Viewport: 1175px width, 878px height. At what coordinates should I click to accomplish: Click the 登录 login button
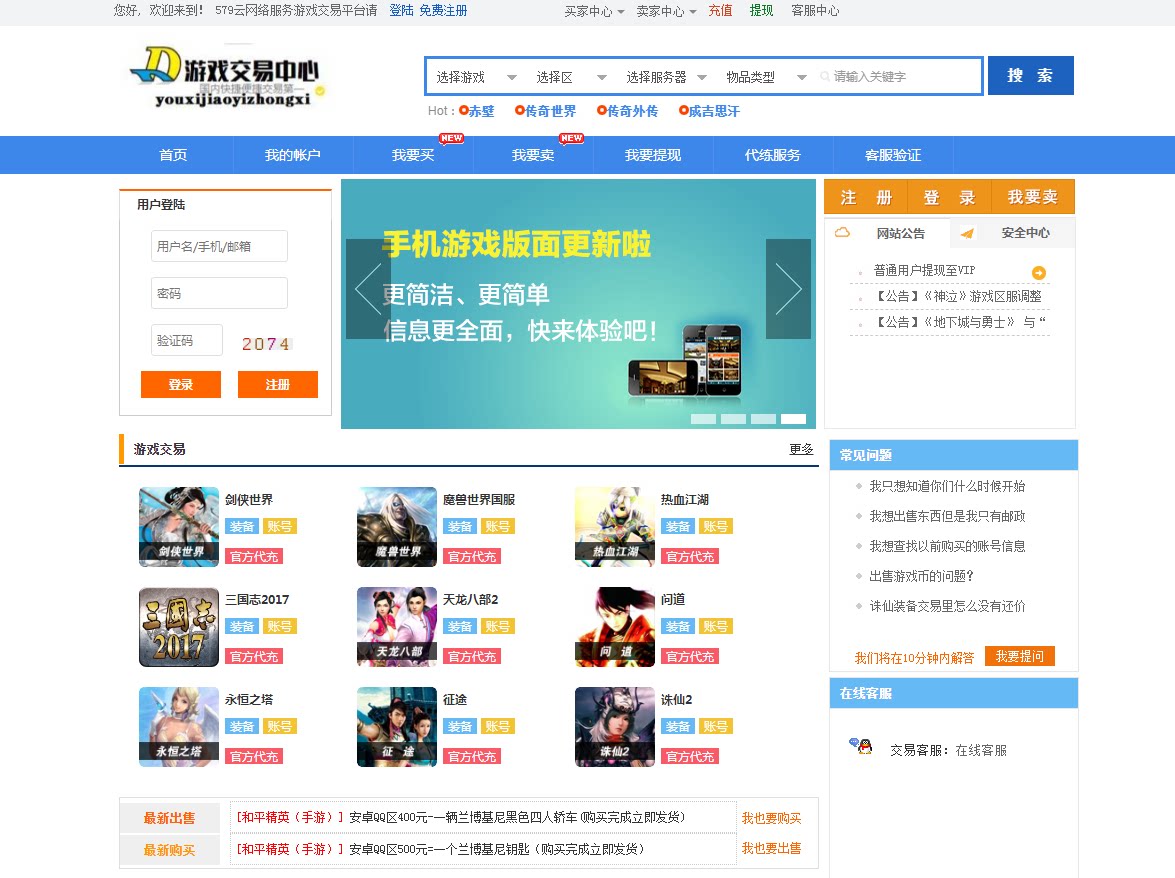(x=180, y=384)
